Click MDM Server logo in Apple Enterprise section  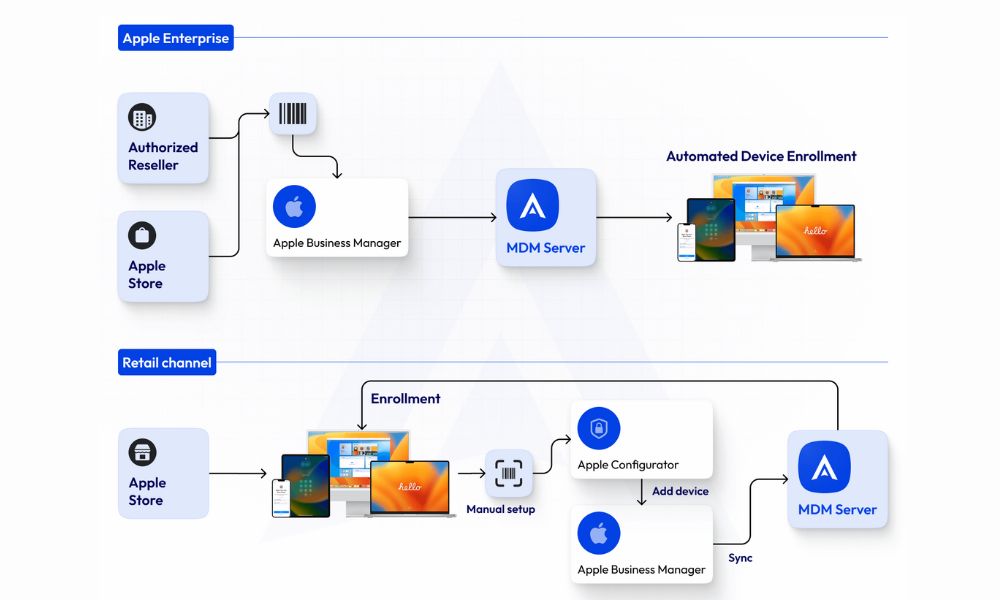click(533, 205)
